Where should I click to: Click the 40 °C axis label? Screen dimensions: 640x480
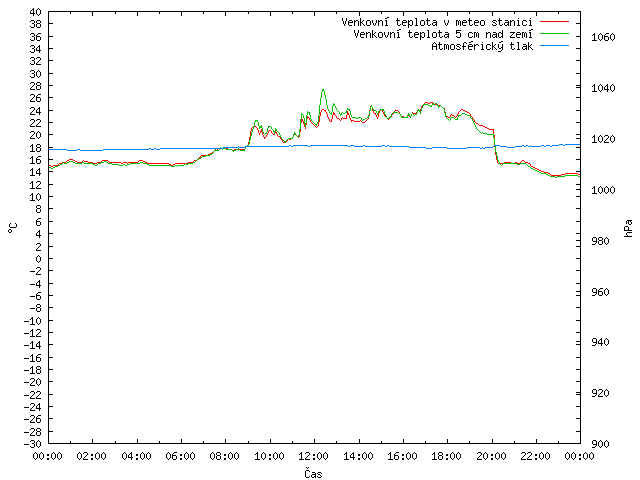tap(36, 12)
